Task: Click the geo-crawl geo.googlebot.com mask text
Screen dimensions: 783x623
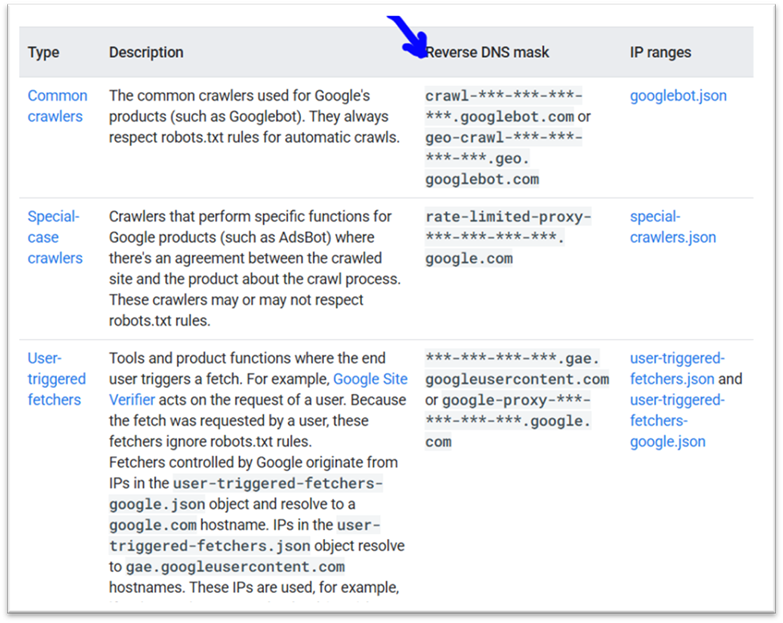Action: click(503, 158)
